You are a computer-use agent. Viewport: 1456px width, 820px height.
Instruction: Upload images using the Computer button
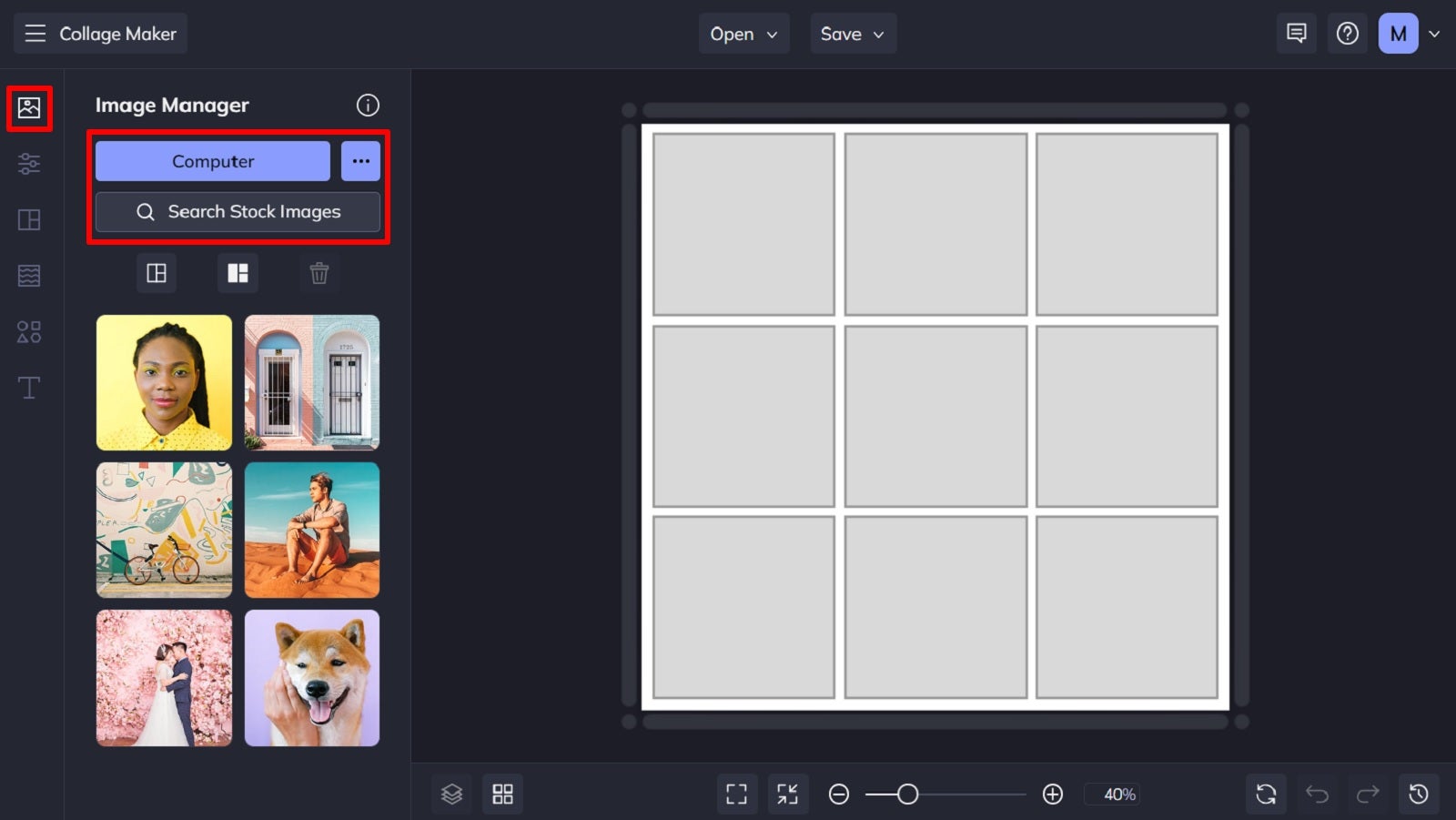click(212, 161)
